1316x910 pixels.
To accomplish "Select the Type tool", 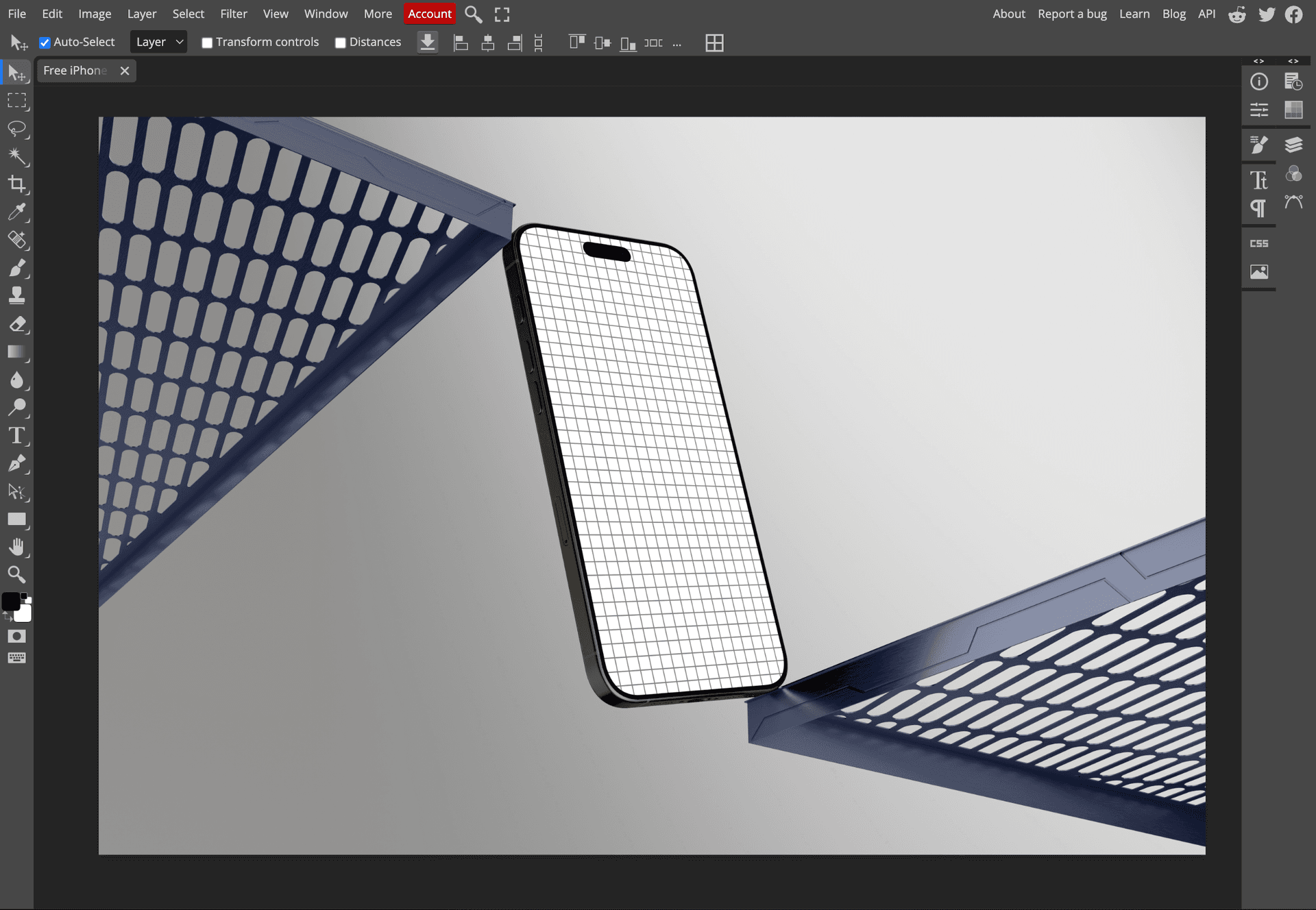I will [17, 435].
